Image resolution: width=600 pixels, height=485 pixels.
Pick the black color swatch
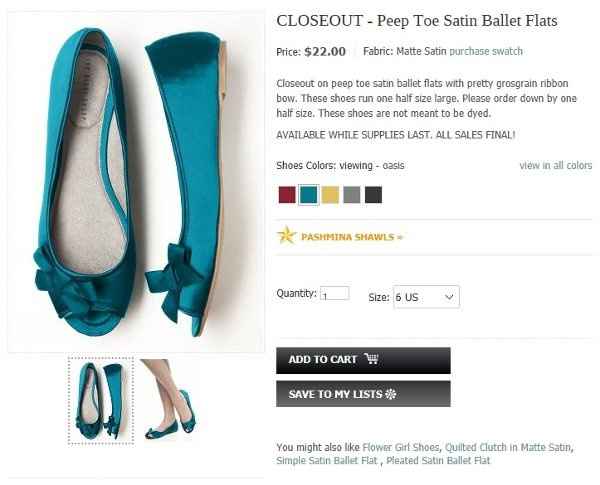point(373,195)
